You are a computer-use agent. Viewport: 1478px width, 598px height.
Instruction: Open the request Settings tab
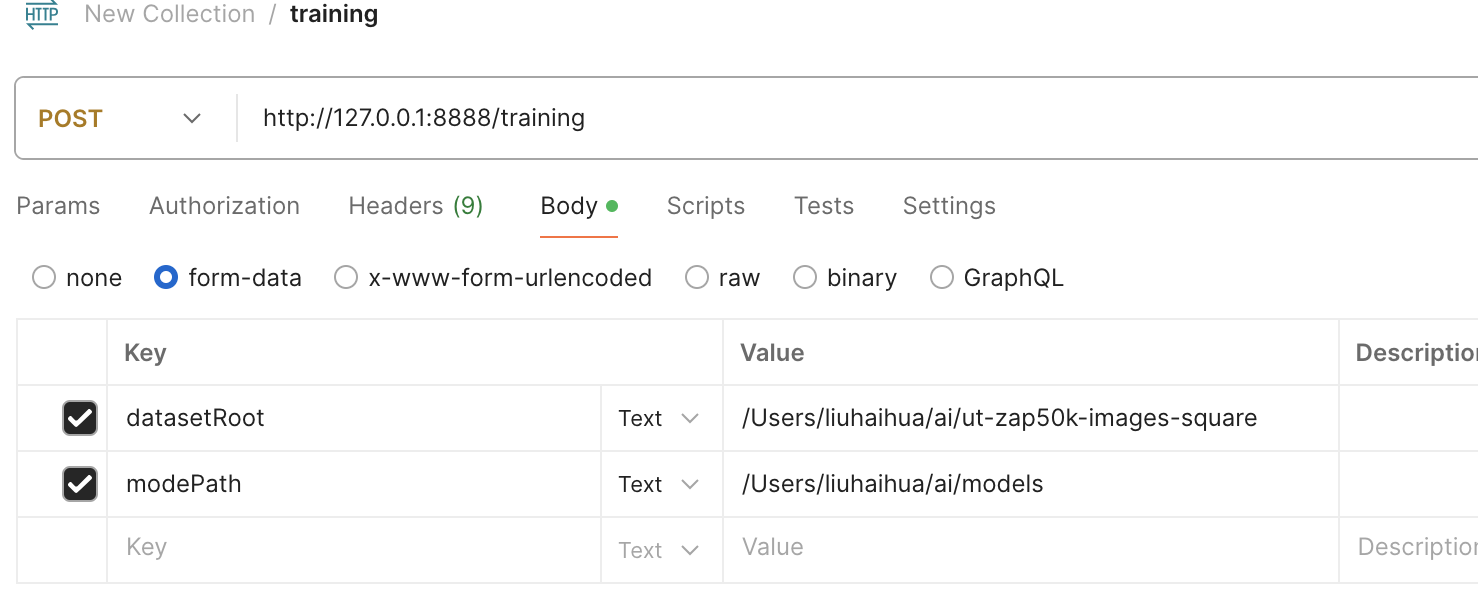coord(948,206)
